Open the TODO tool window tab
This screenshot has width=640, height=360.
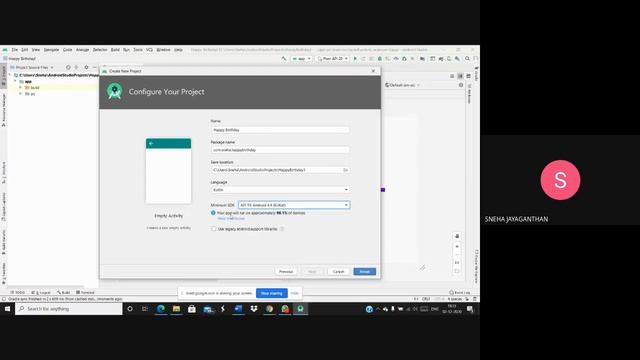click(x=18, y=293)
